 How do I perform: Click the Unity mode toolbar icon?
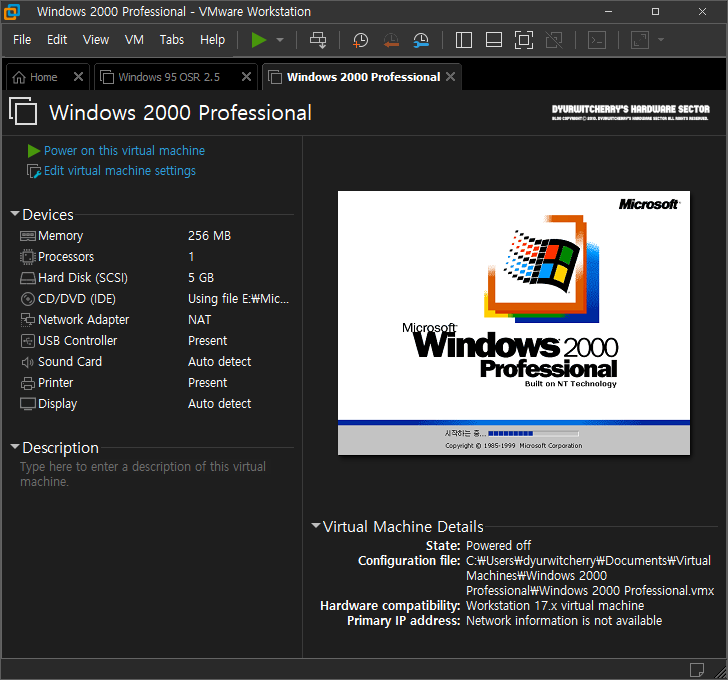coord(554,40)
